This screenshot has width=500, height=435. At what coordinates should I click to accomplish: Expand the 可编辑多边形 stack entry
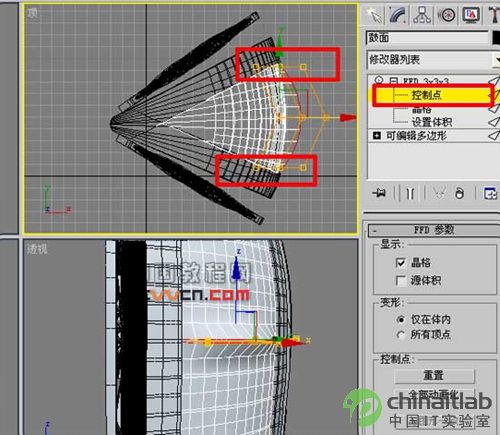point(377,136)
